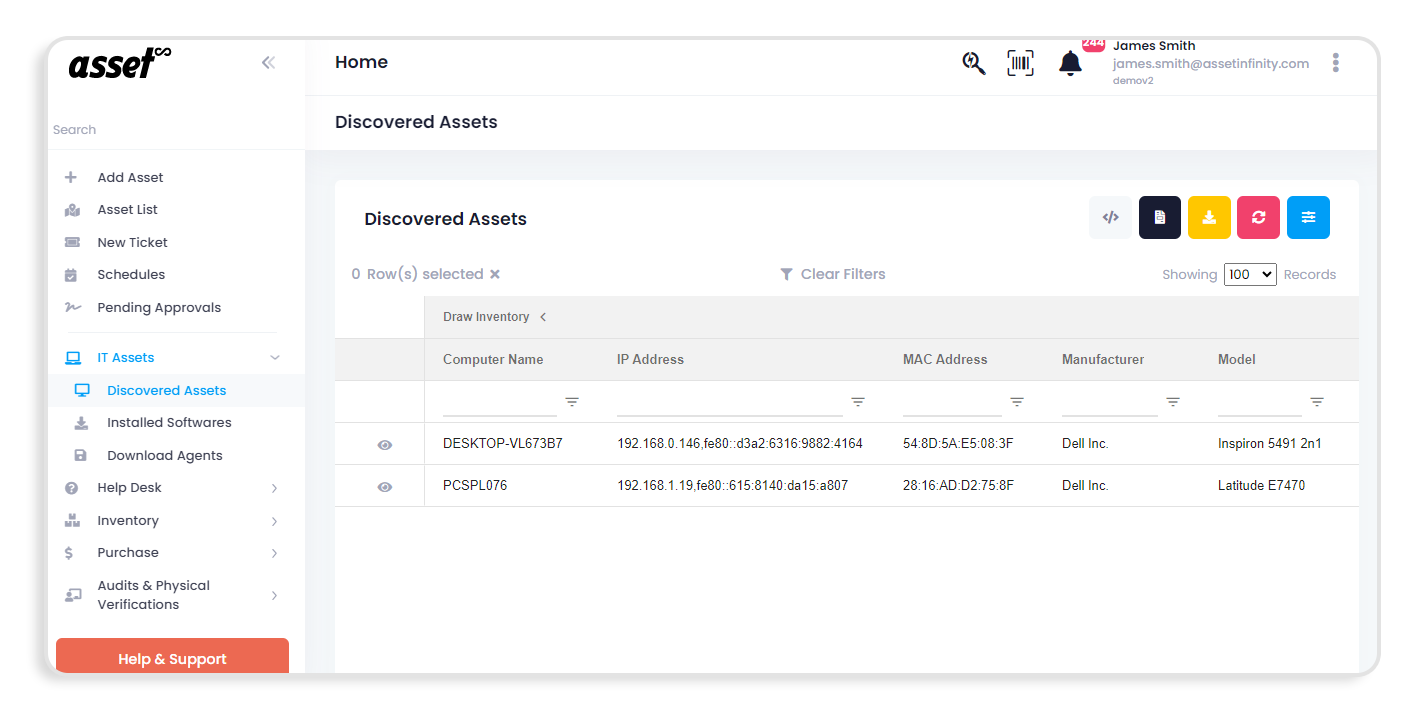Open the three-dot profile menu
This screenshot has width=1423, height=719.
[x=1335, y=62]
